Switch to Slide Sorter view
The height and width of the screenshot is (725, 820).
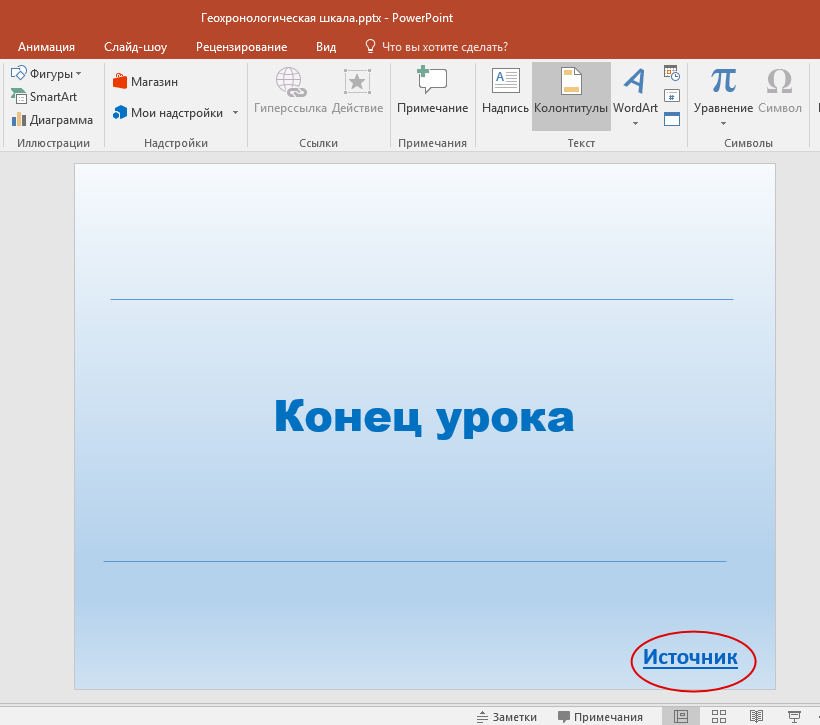[x=719, y=716]
